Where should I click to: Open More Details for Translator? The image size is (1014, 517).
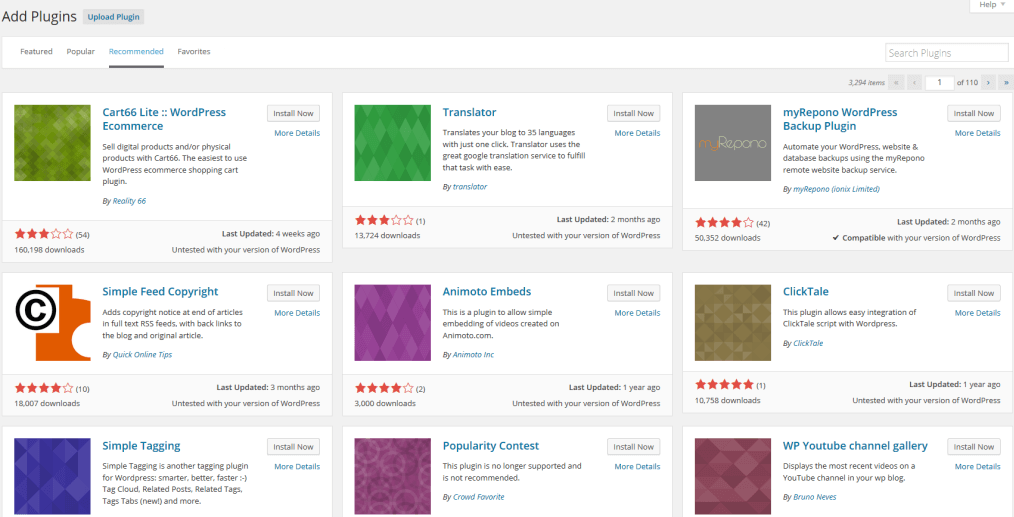(637, 133)
